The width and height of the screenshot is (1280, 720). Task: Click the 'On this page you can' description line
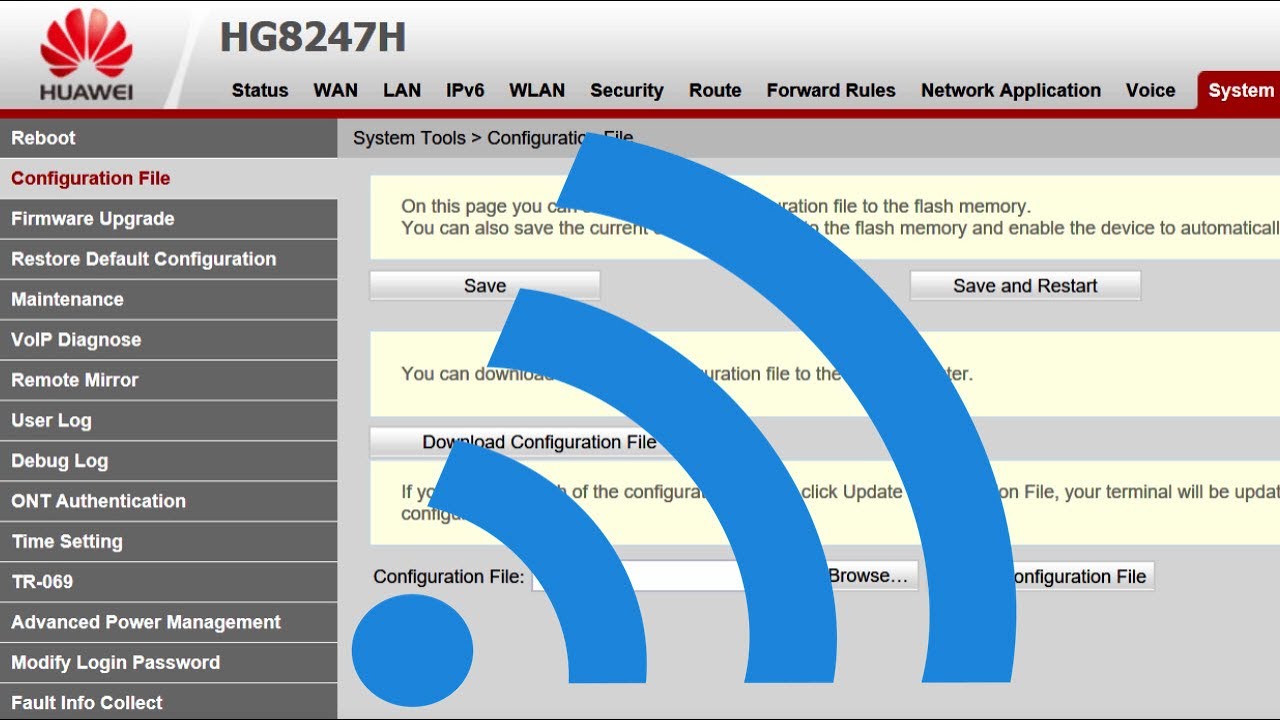click(715, 207)
